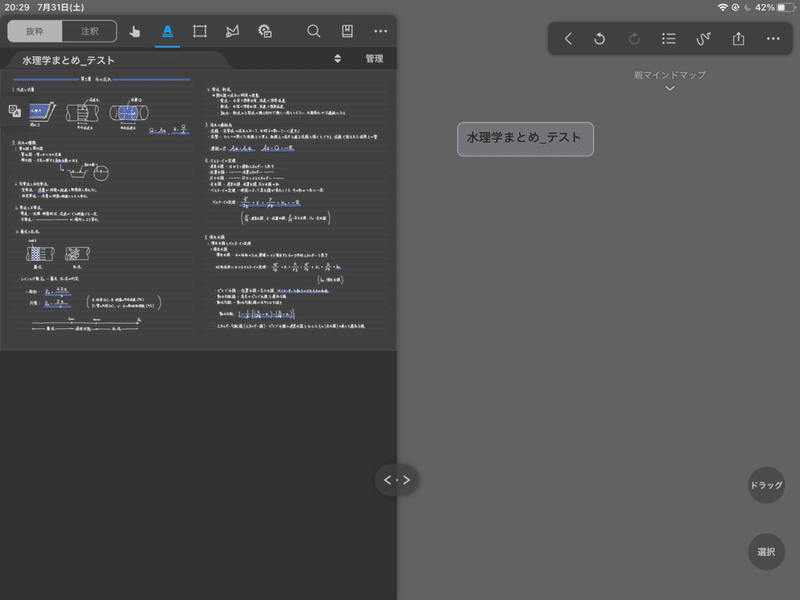Open the outline list icon on mindmap toolbar
The width and height of the screenshot is (800, 600).
tap(668, 38)
